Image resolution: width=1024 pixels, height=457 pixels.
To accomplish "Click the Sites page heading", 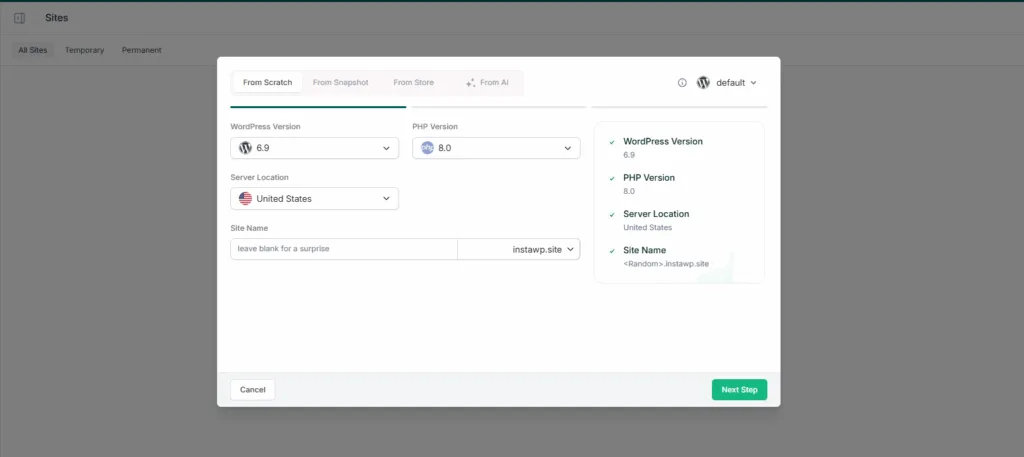I will (x=57, y=18).
